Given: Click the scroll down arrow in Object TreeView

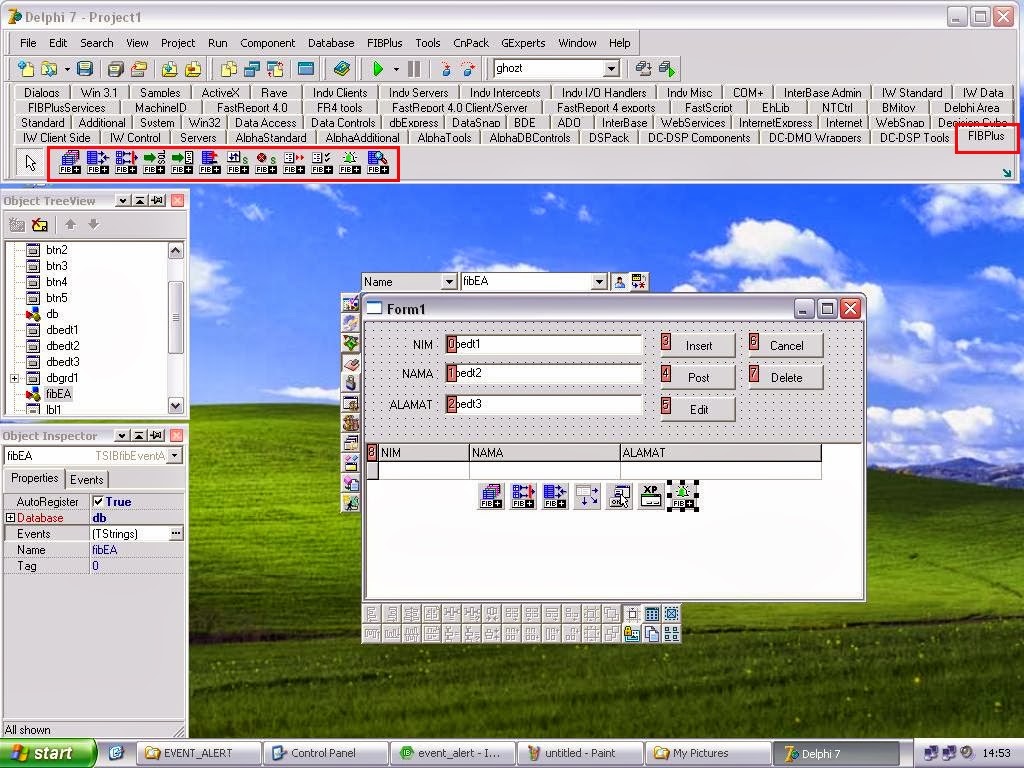Looking at the screenshot, I should 175,406.
